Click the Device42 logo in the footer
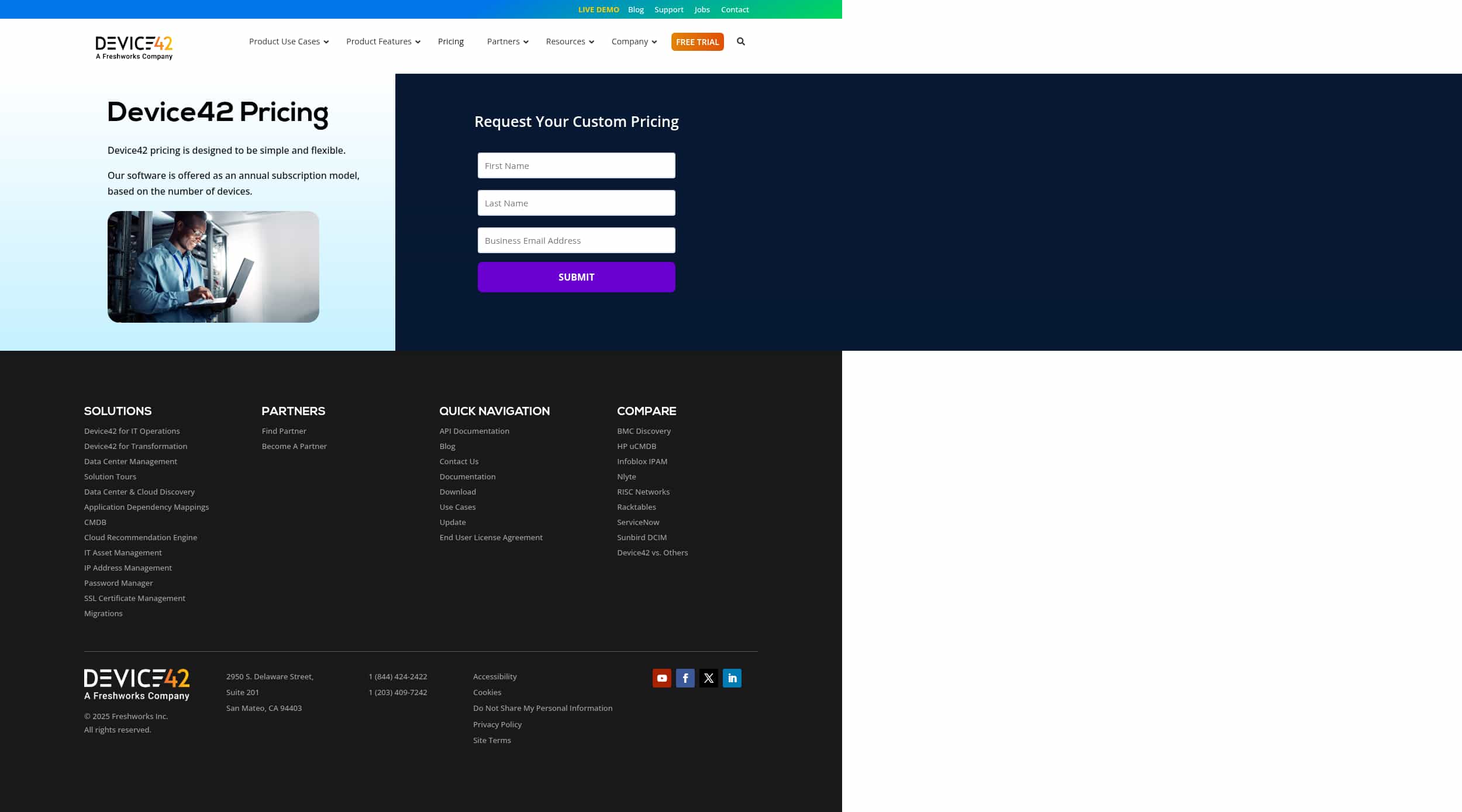Screen dimensions: 1462x812 pyautogui.click(x=137, y=684)
